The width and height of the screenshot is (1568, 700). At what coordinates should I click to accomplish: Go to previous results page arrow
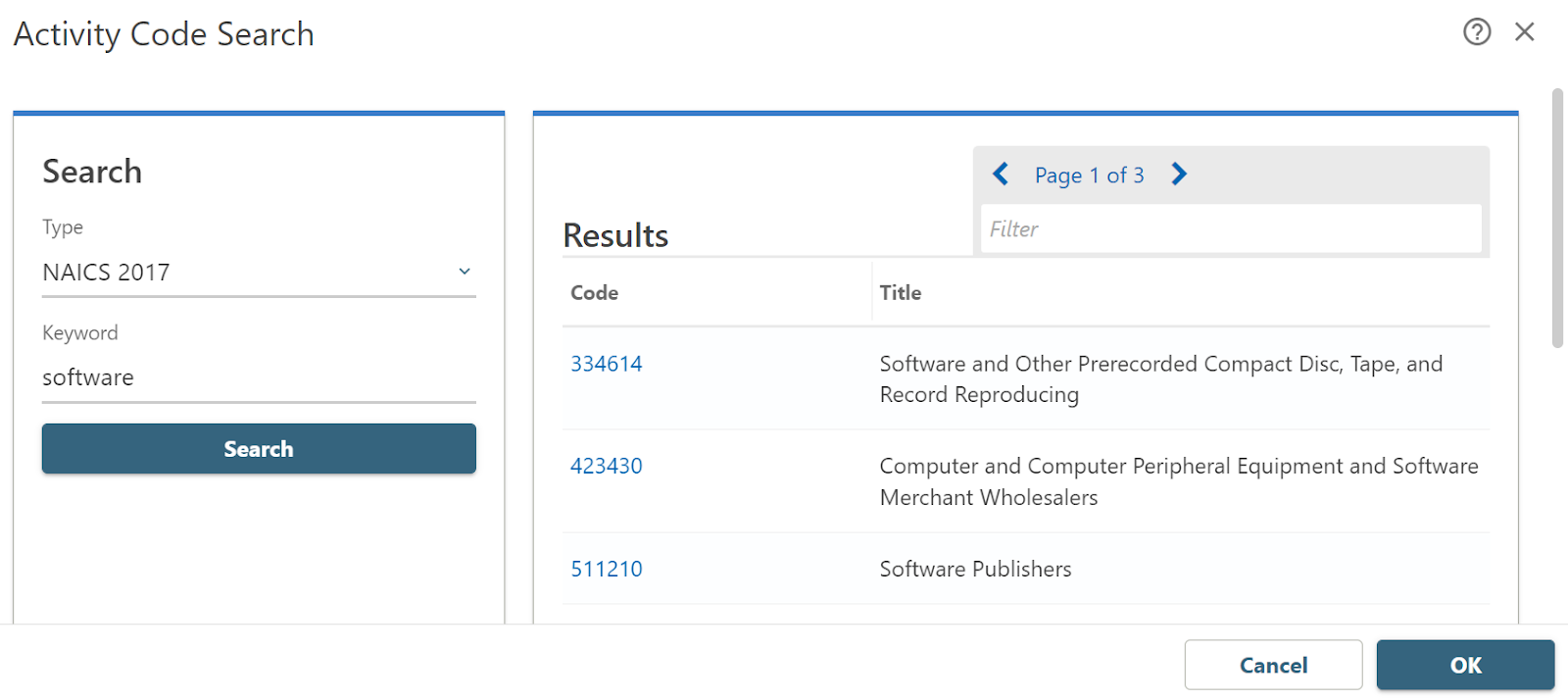pos(1001,175)
